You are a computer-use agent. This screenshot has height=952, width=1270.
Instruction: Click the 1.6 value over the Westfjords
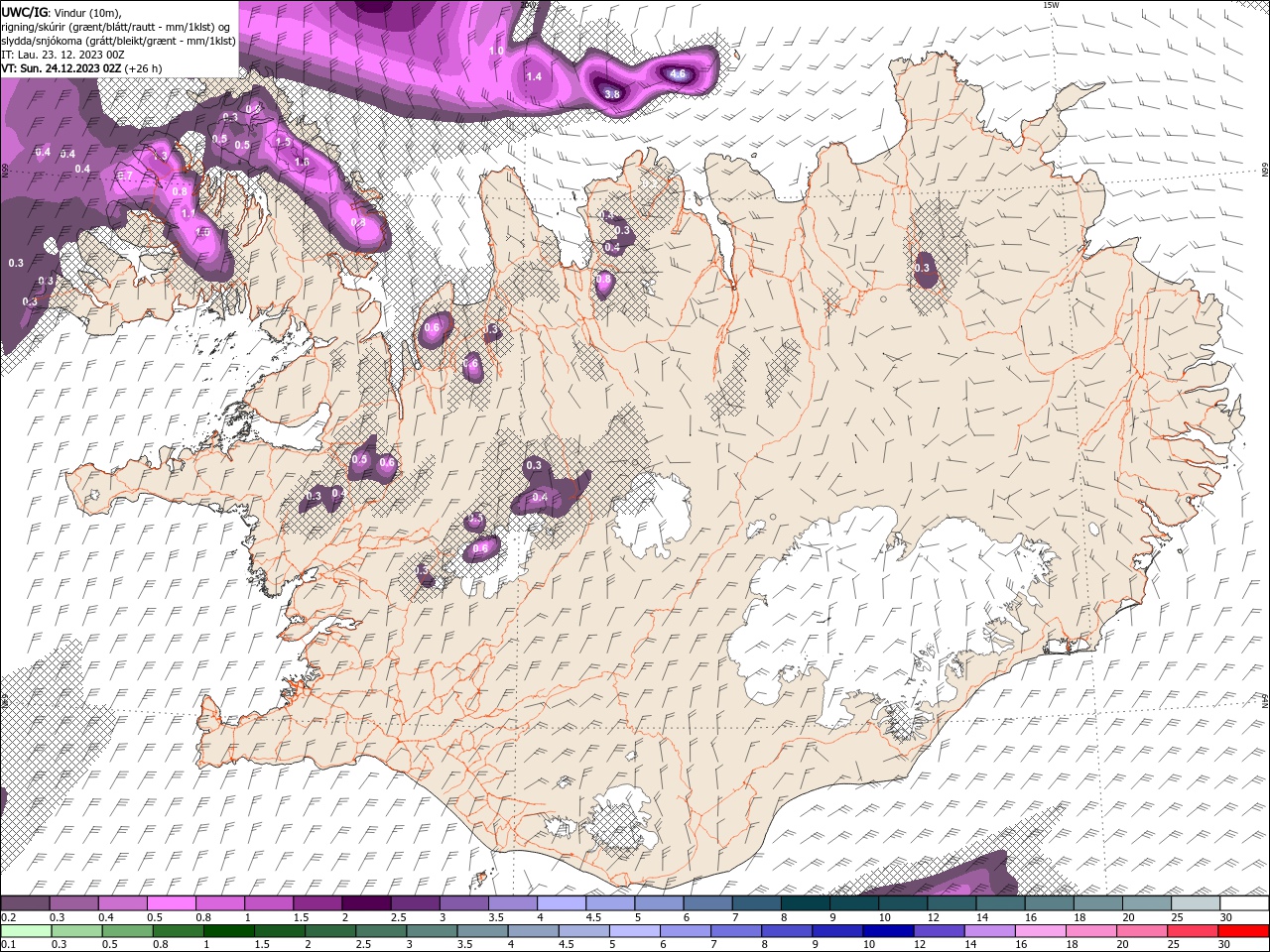pyautogui.click(x=302, y=162)
